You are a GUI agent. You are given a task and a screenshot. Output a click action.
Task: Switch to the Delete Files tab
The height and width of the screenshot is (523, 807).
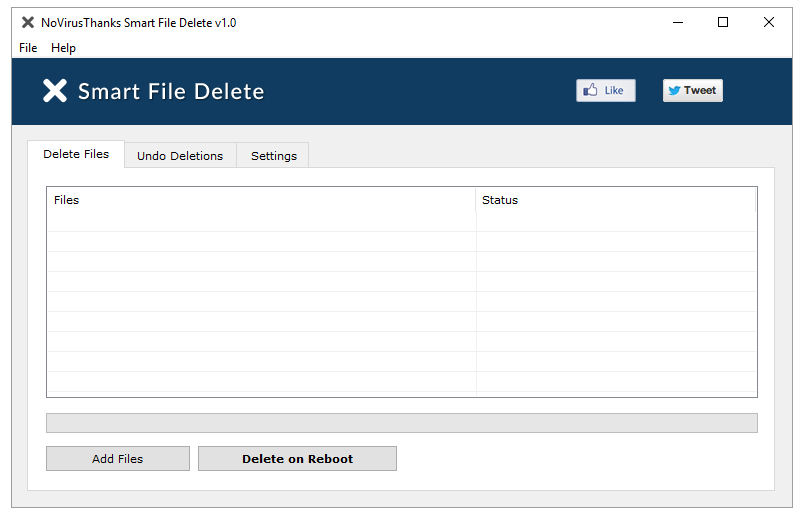coord(76,154)
